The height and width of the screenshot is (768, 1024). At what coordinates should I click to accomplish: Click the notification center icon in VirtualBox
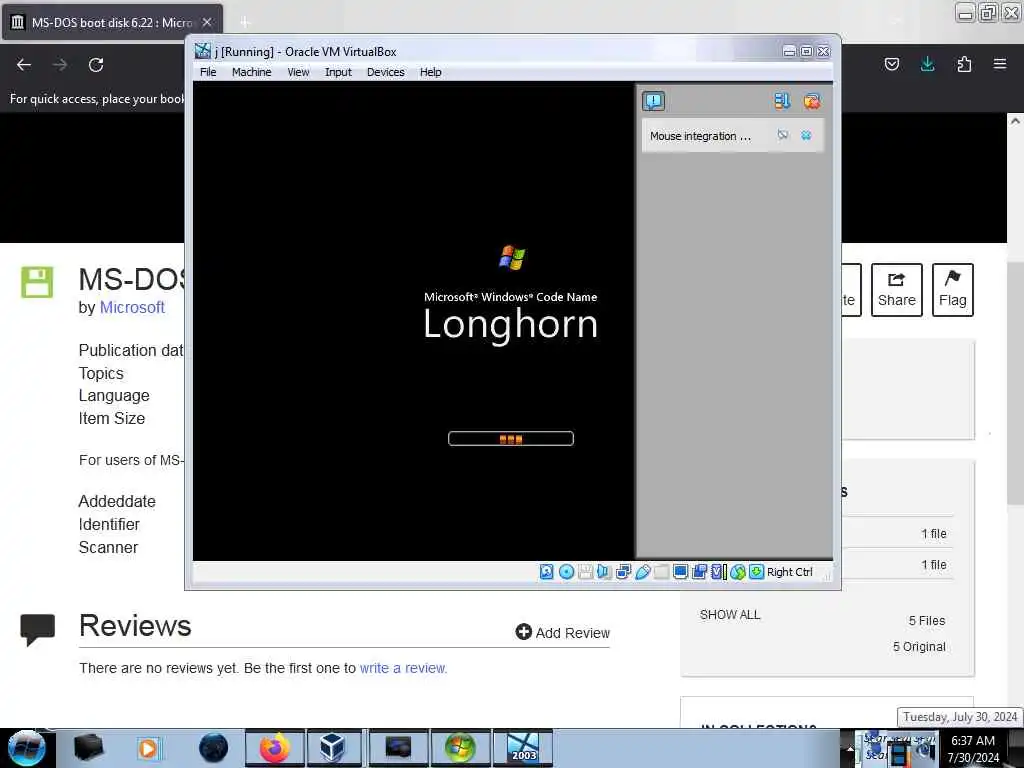tap(653, 101)
